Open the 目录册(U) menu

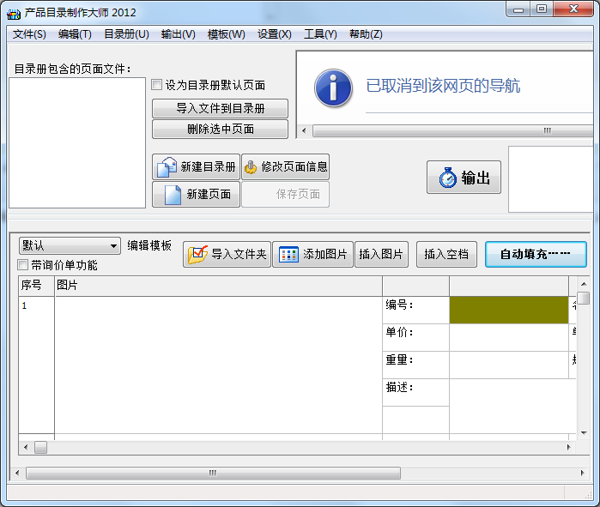[x=126, y=34]
